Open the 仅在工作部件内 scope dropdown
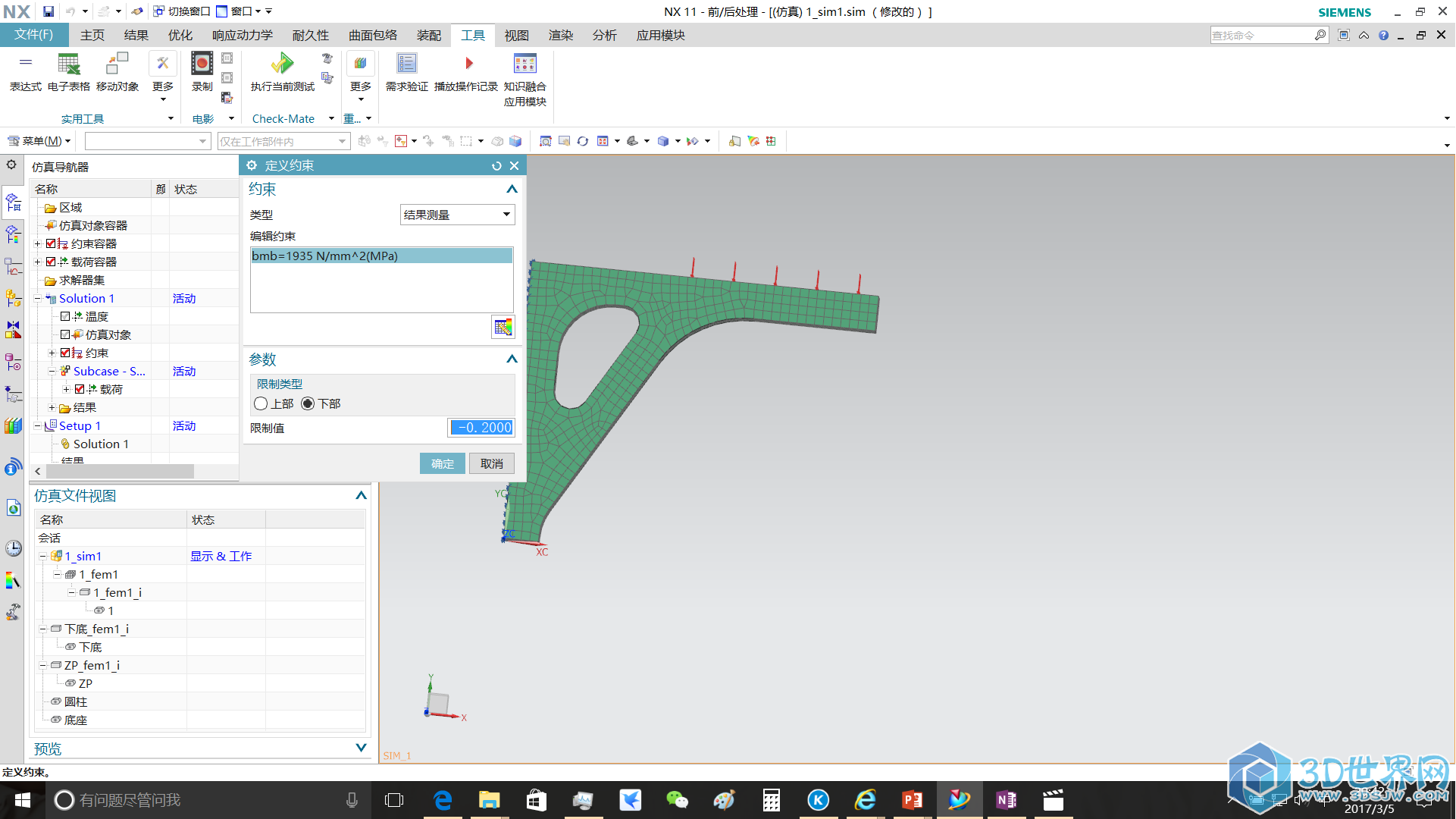The width and height of the screenshot is (1456, 819). click(x=283, y=141)
